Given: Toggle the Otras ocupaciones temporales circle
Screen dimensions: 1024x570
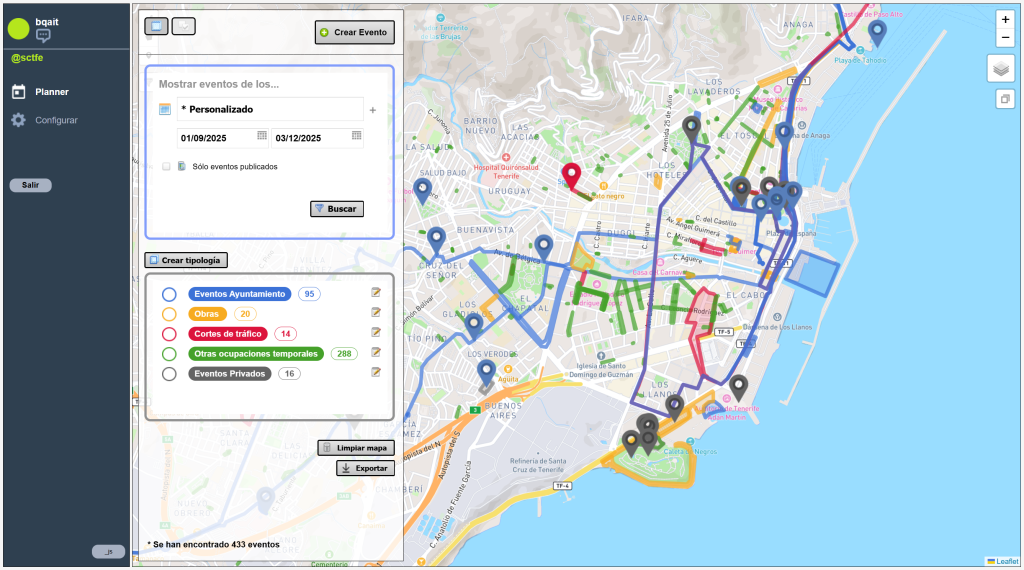Looking at the screenshot, I should click(x=169, y=354).
